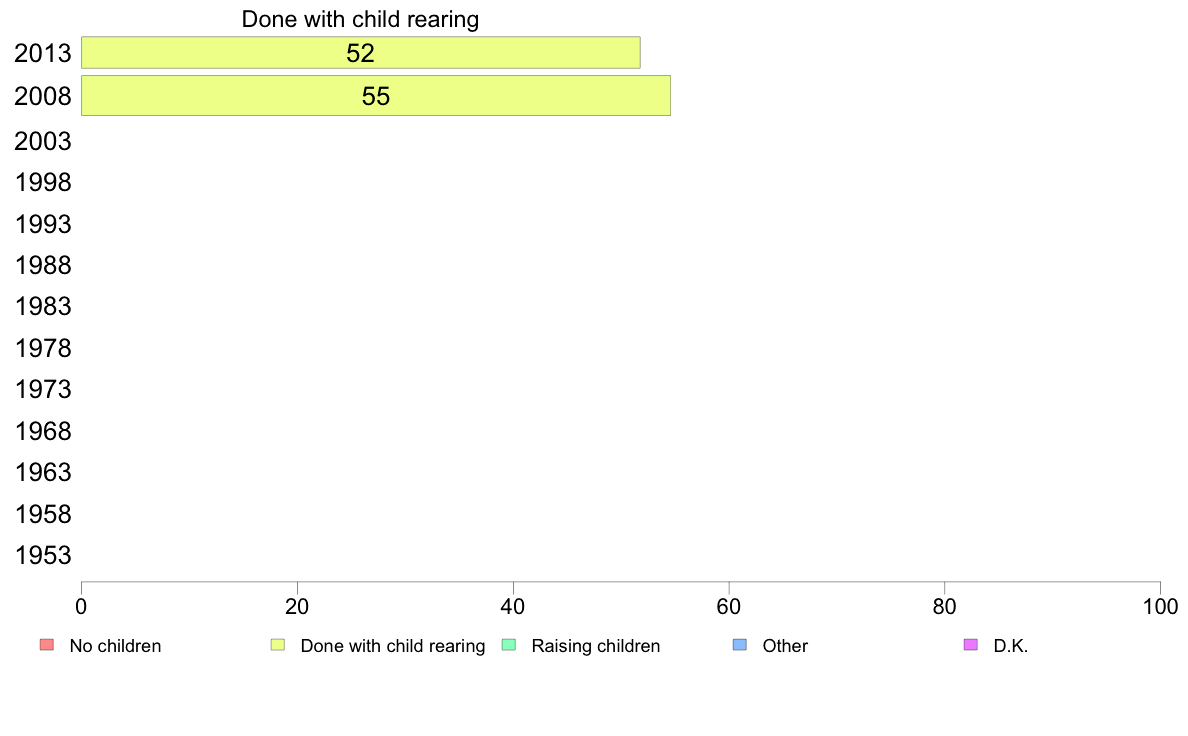This screenshot has height=736, width=1188.
Task: Click the 40 tick on the x-axis
Action: (513, 606)
